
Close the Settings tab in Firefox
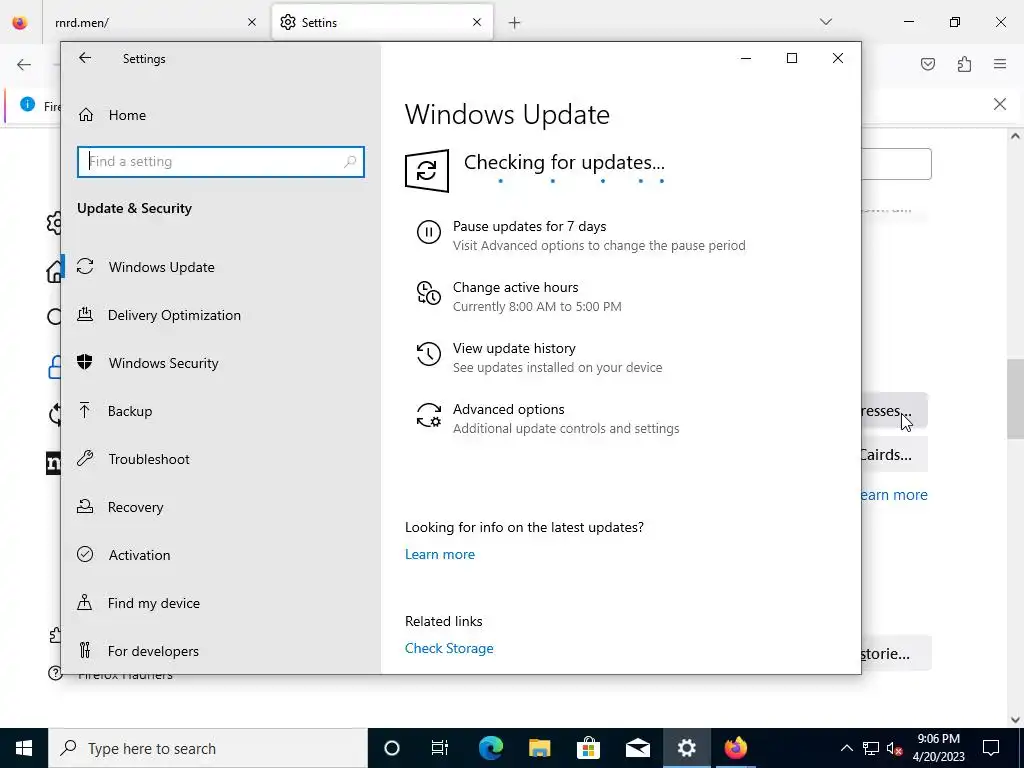[x=477, y=22]
